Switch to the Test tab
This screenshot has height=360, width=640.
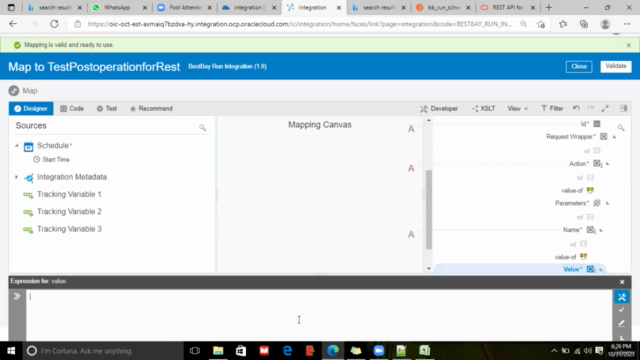[107, 109]
